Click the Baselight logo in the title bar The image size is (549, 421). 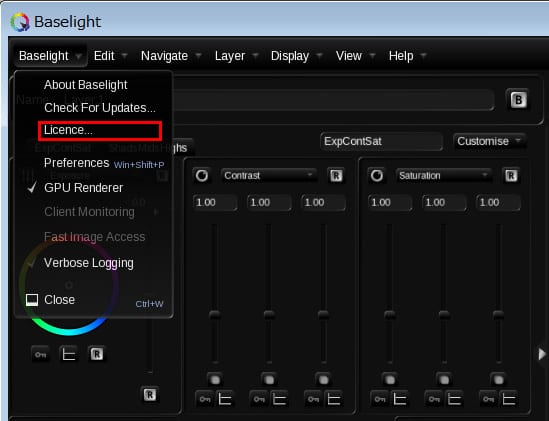20,22
